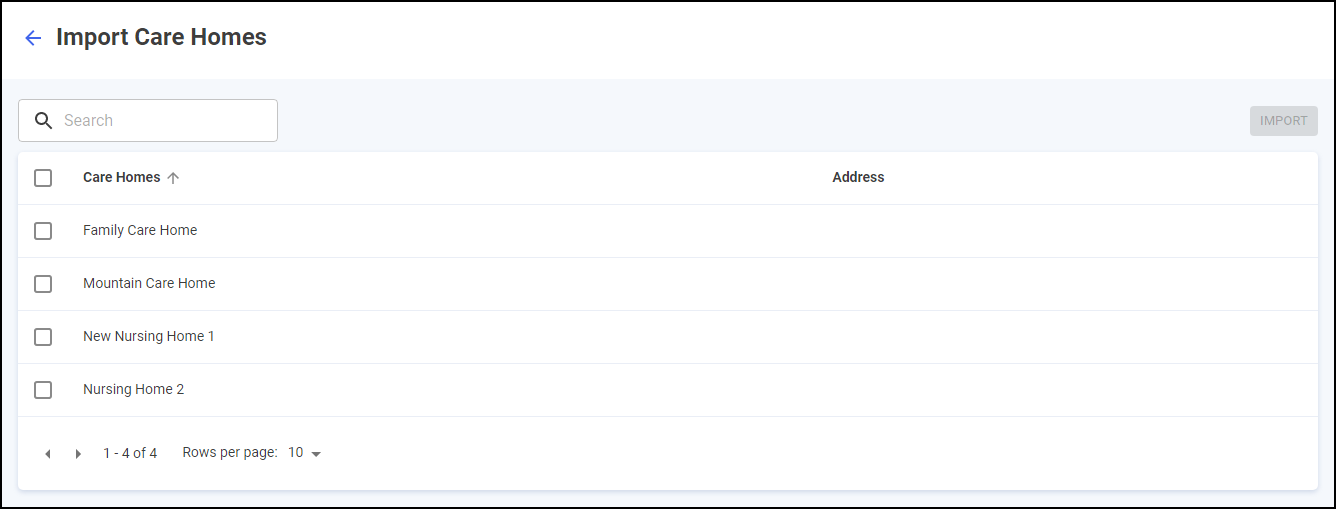1336x509 pixels.
Task: Enable the Nursing Home 2 checkbox
Action: pos(43,390)
